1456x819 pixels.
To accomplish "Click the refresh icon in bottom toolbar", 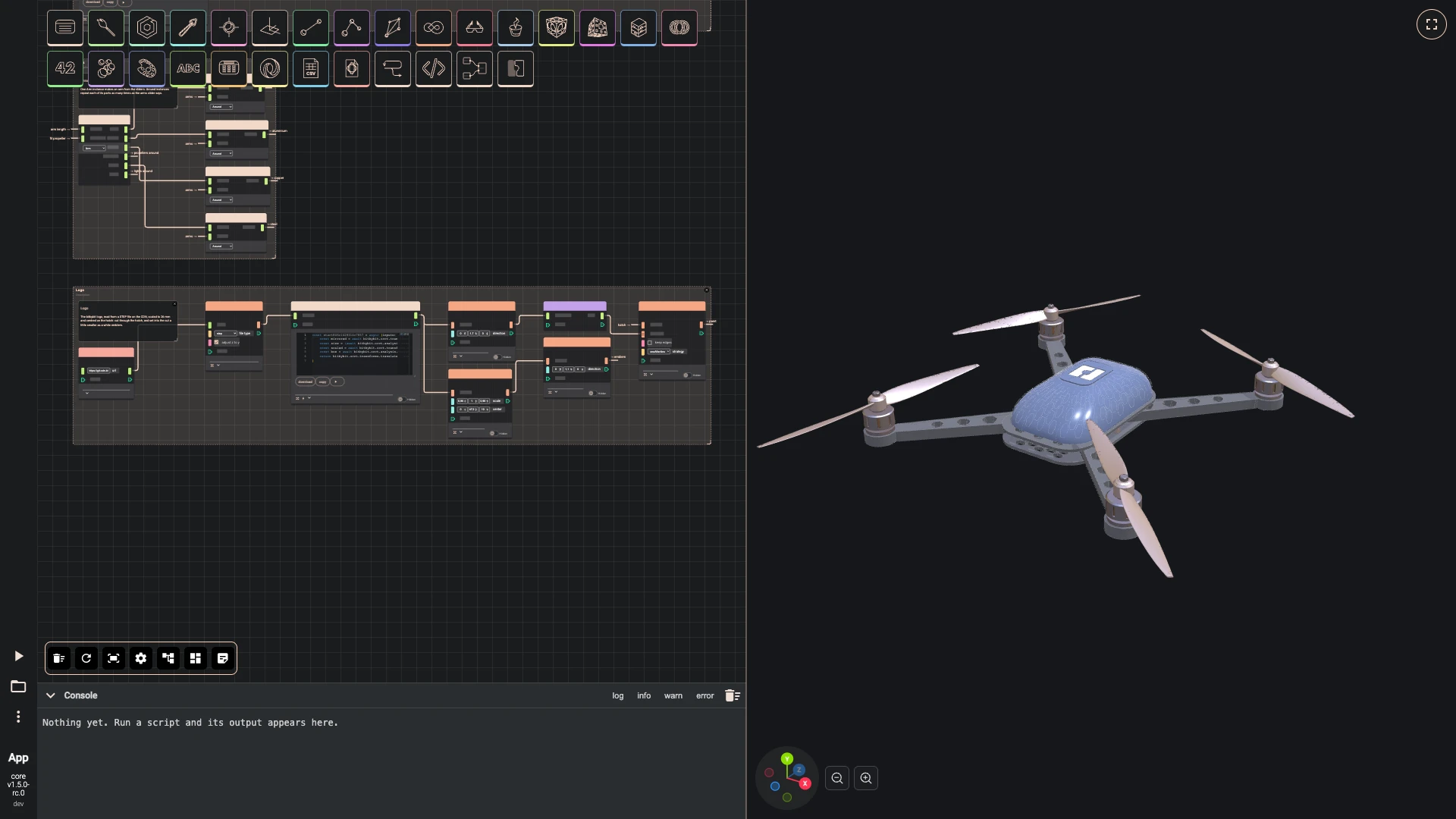I will click(86, 658).
